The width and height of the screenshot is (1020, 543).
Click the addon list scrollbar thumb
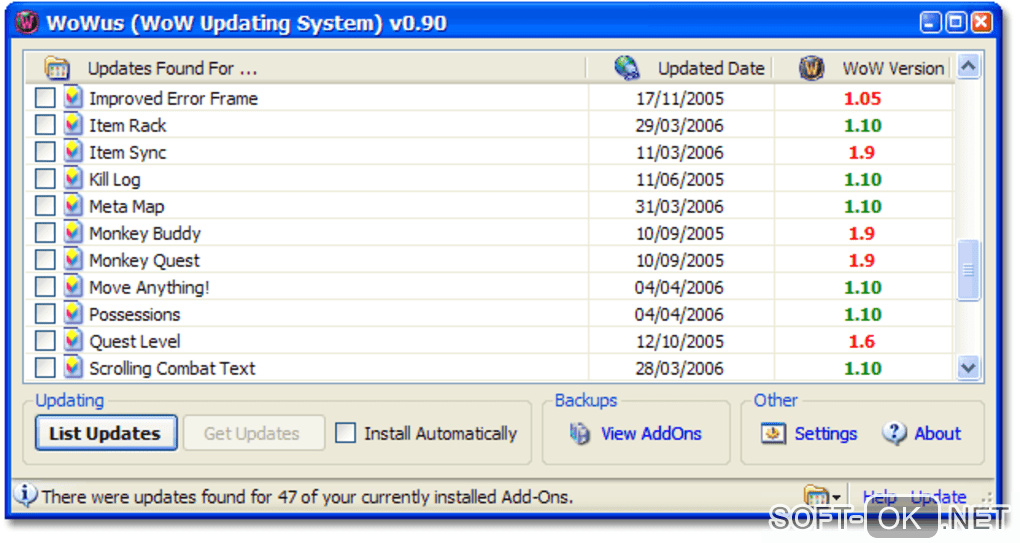coord(969,270)
